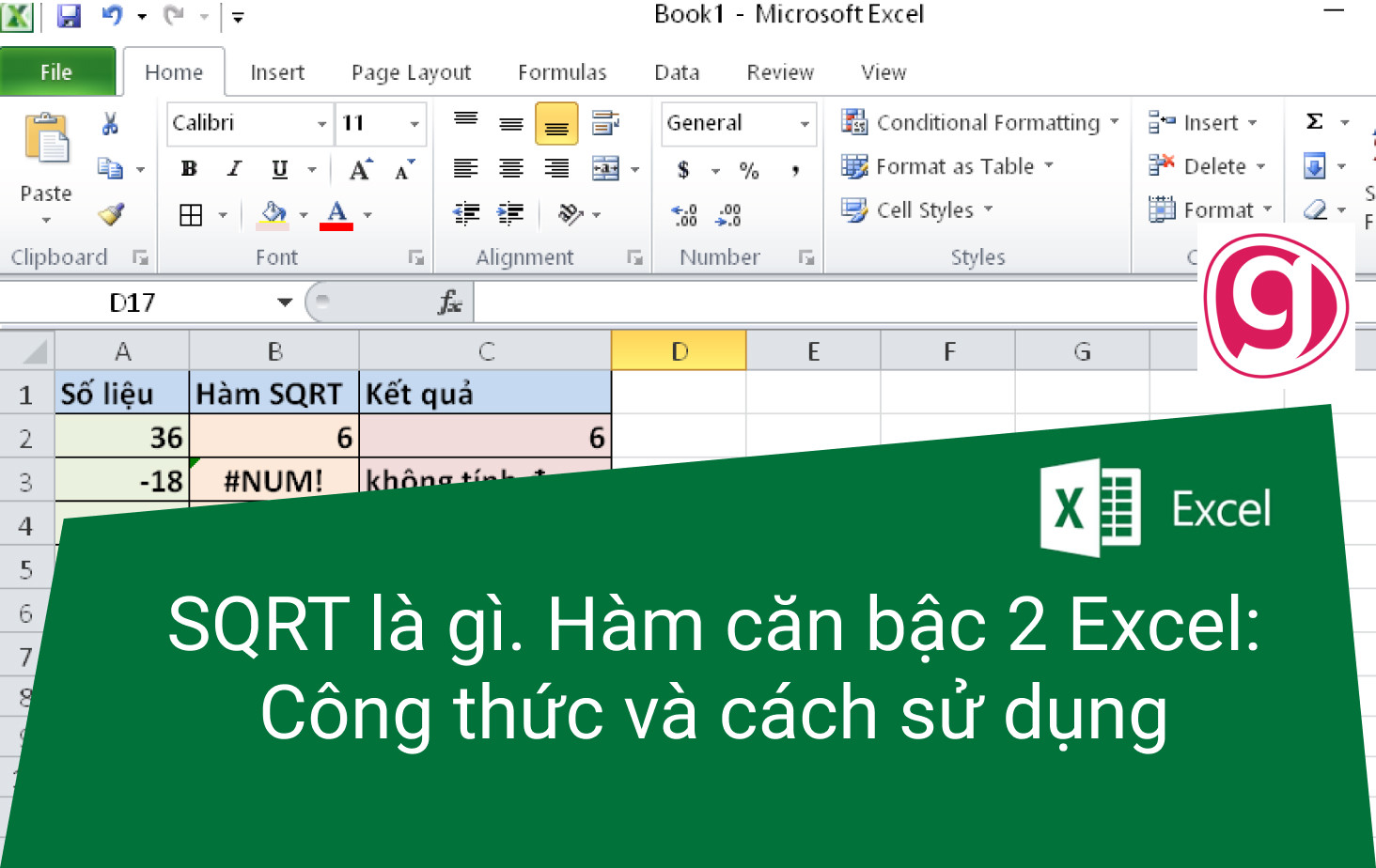Click Decrease Font Size icon

coord(404,170)
